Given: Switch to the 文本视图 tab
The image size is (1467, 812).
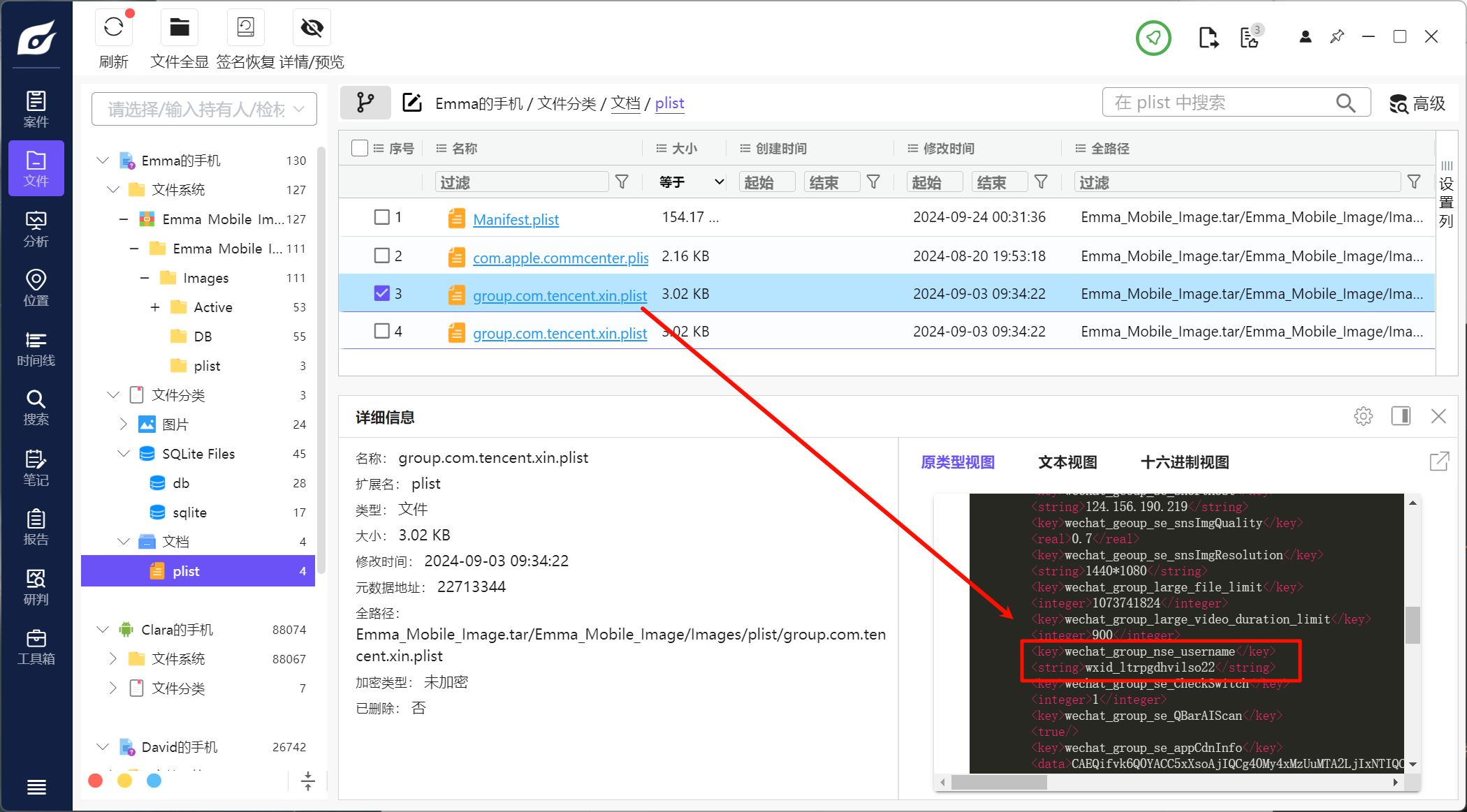Looking at the screenshot, I should pyautogui.click(x=1067, y=462).
